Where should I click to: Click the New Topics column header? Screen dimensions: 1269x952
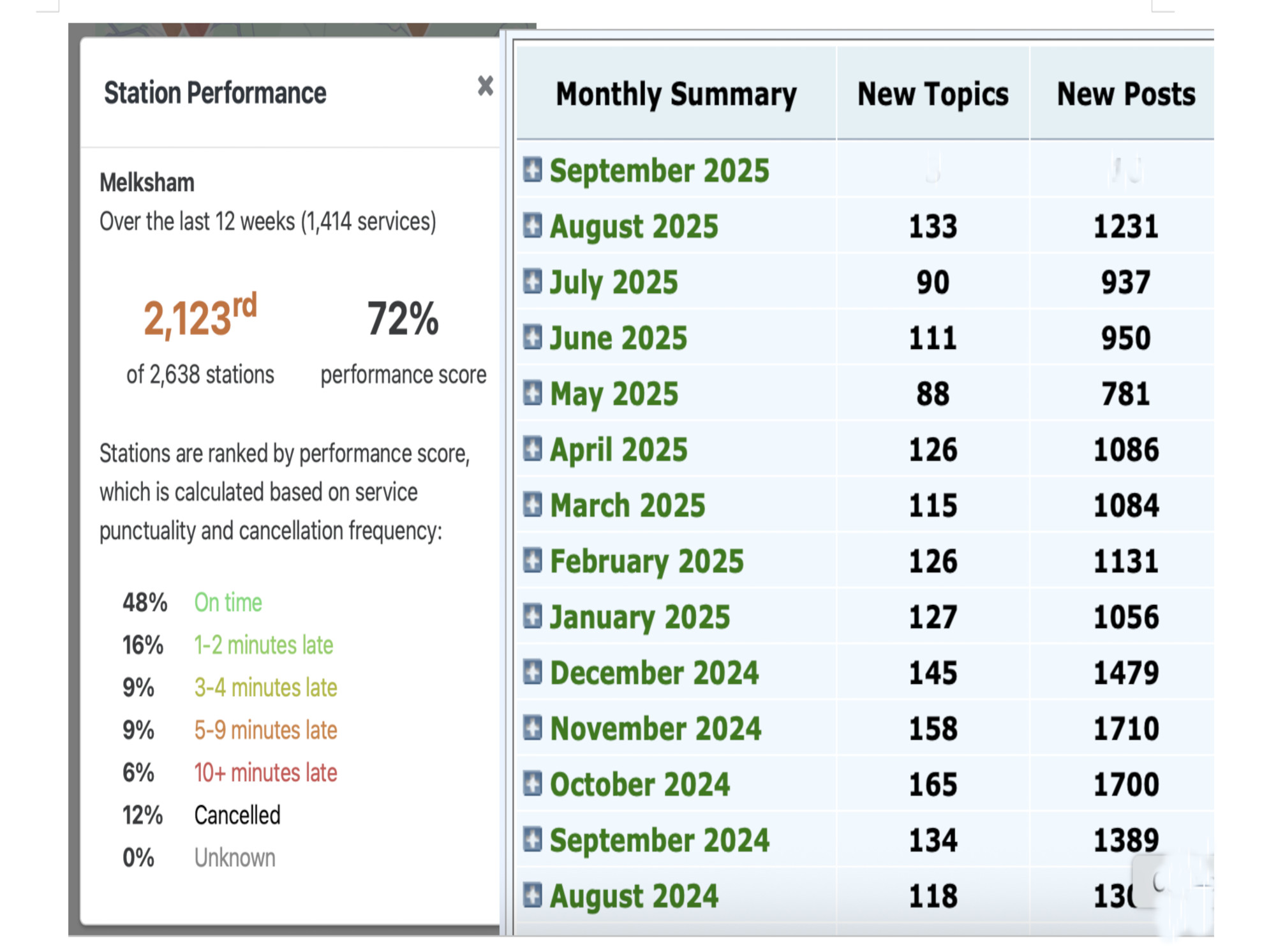(932, 94)
